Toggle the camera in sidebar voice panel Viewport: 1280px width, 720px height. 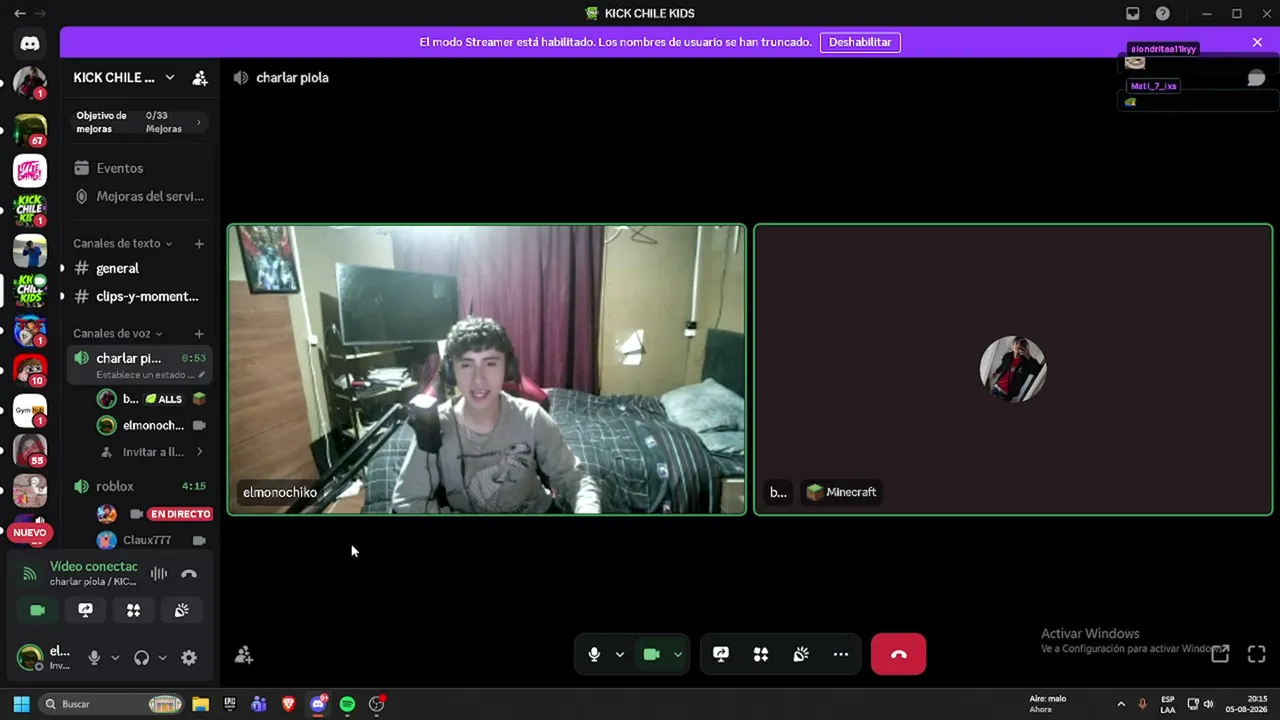tap(37, 610)
